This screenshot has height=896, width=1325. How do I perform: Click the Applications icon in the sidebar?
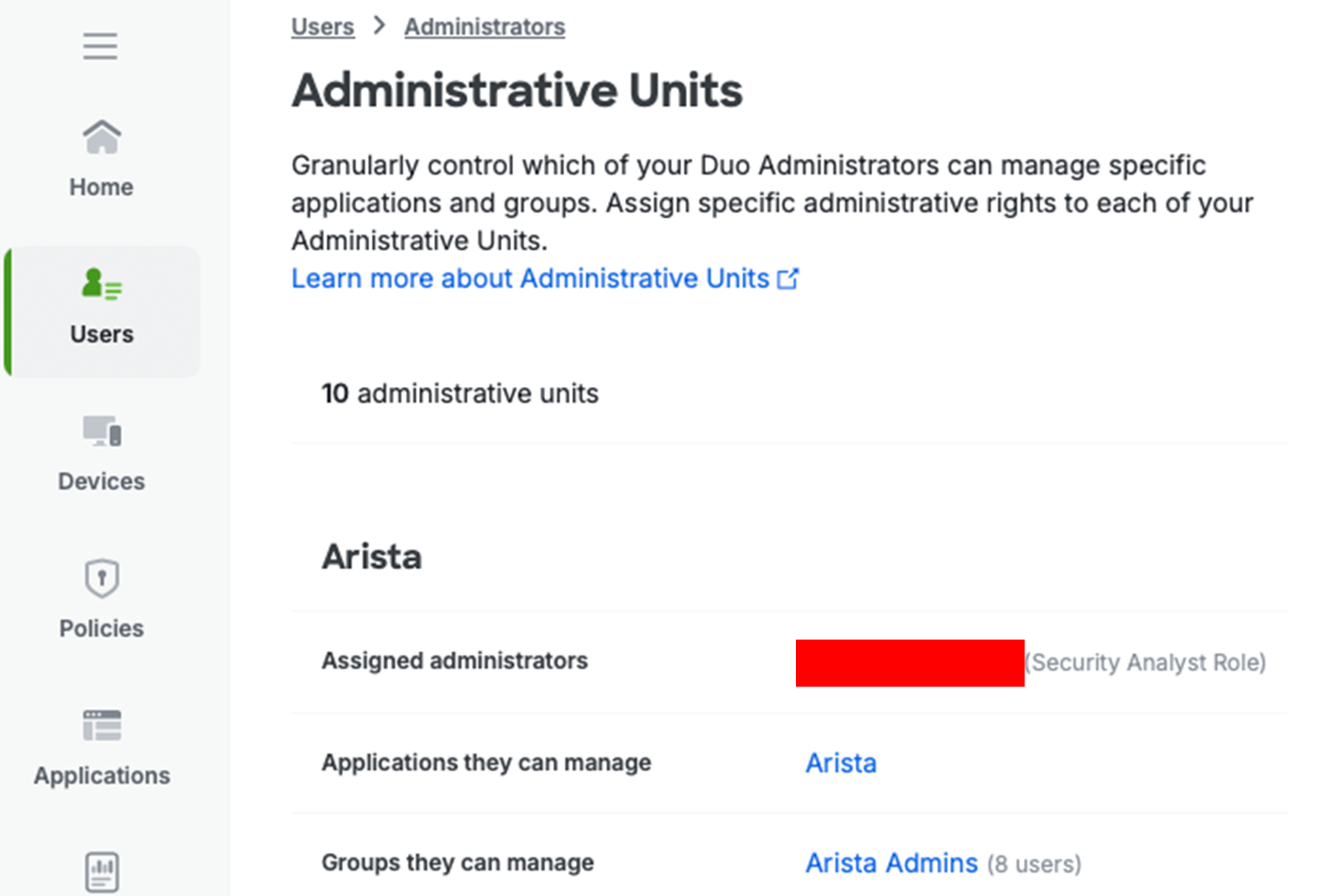100,724
